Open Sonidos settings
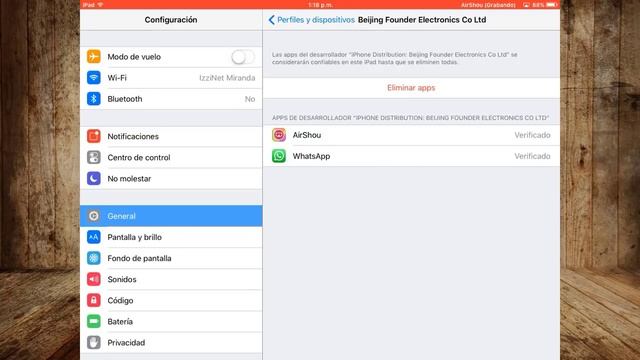Viewport: 640px width, 360px height. 171,279
